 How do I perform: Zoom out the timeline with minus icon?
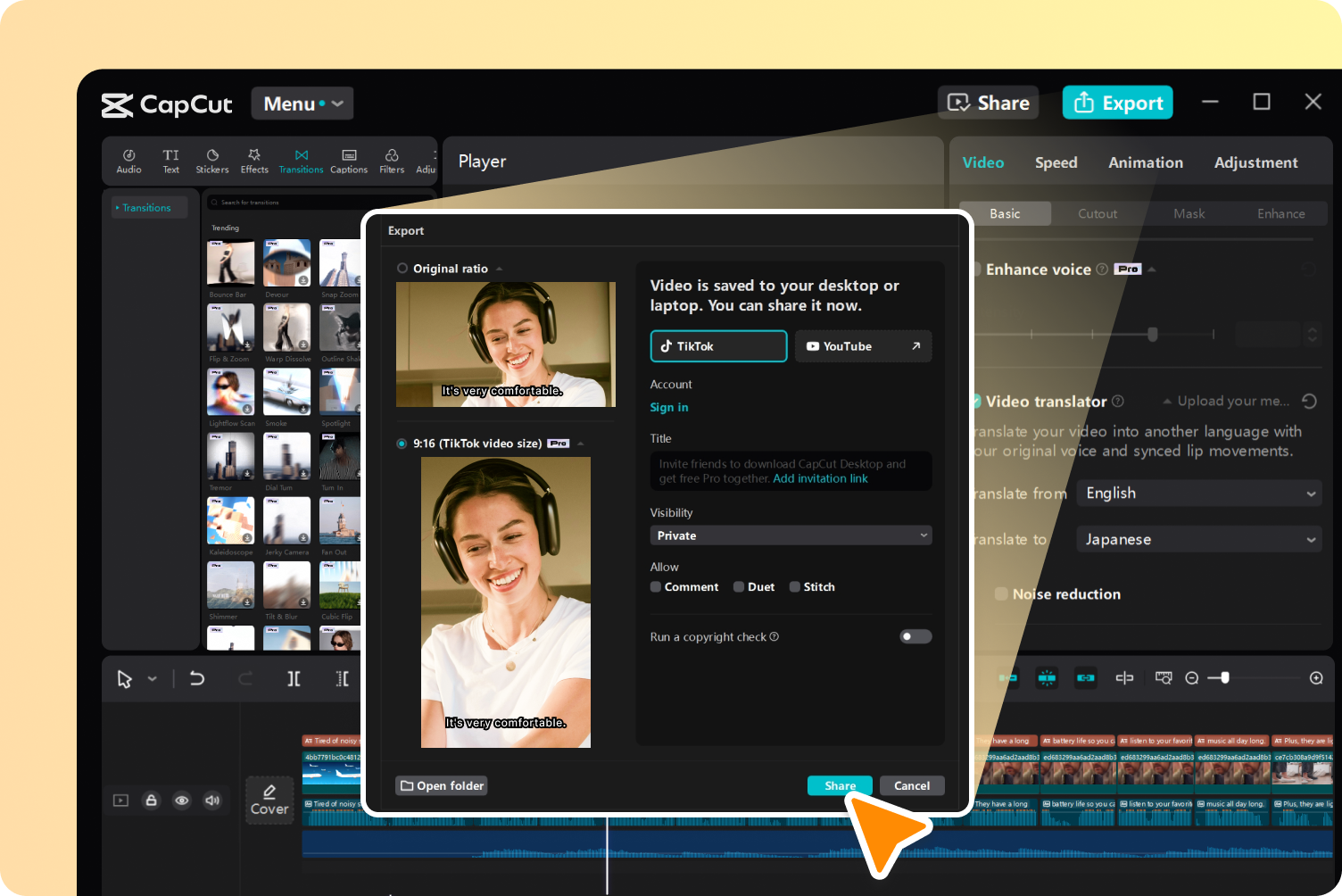click(1192, 678)
